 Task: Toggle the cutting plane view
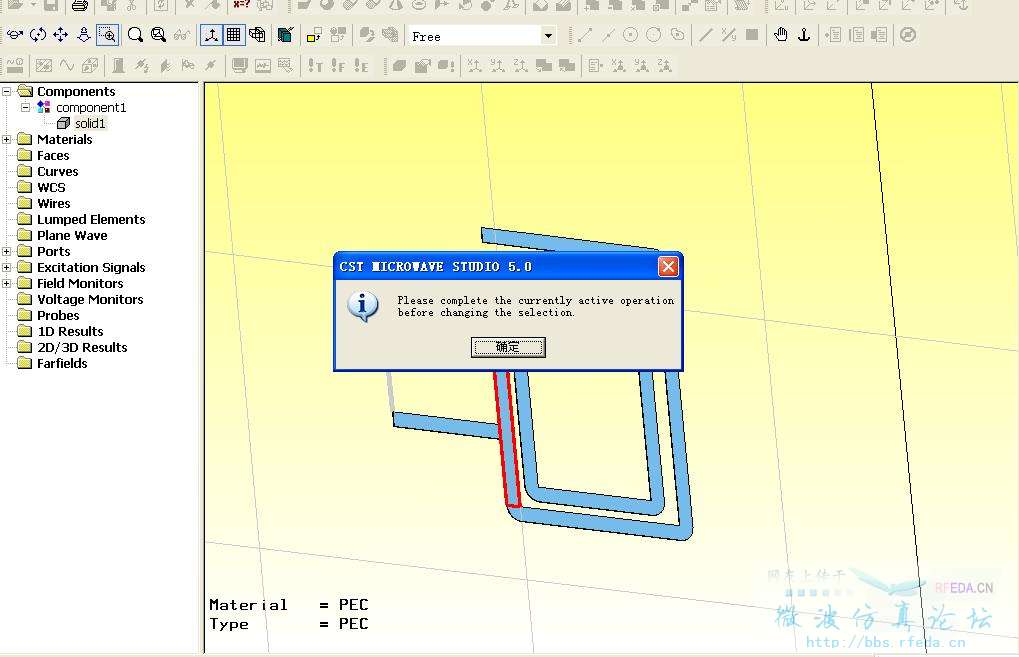pyautogui.click(x=285, y=35)
